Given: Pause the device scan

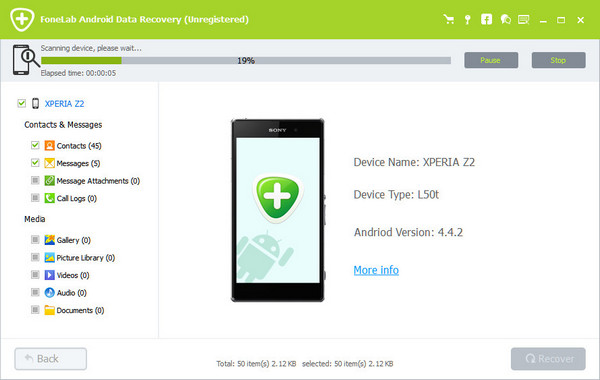Looking at the screenshot, I should coord(491,60).
